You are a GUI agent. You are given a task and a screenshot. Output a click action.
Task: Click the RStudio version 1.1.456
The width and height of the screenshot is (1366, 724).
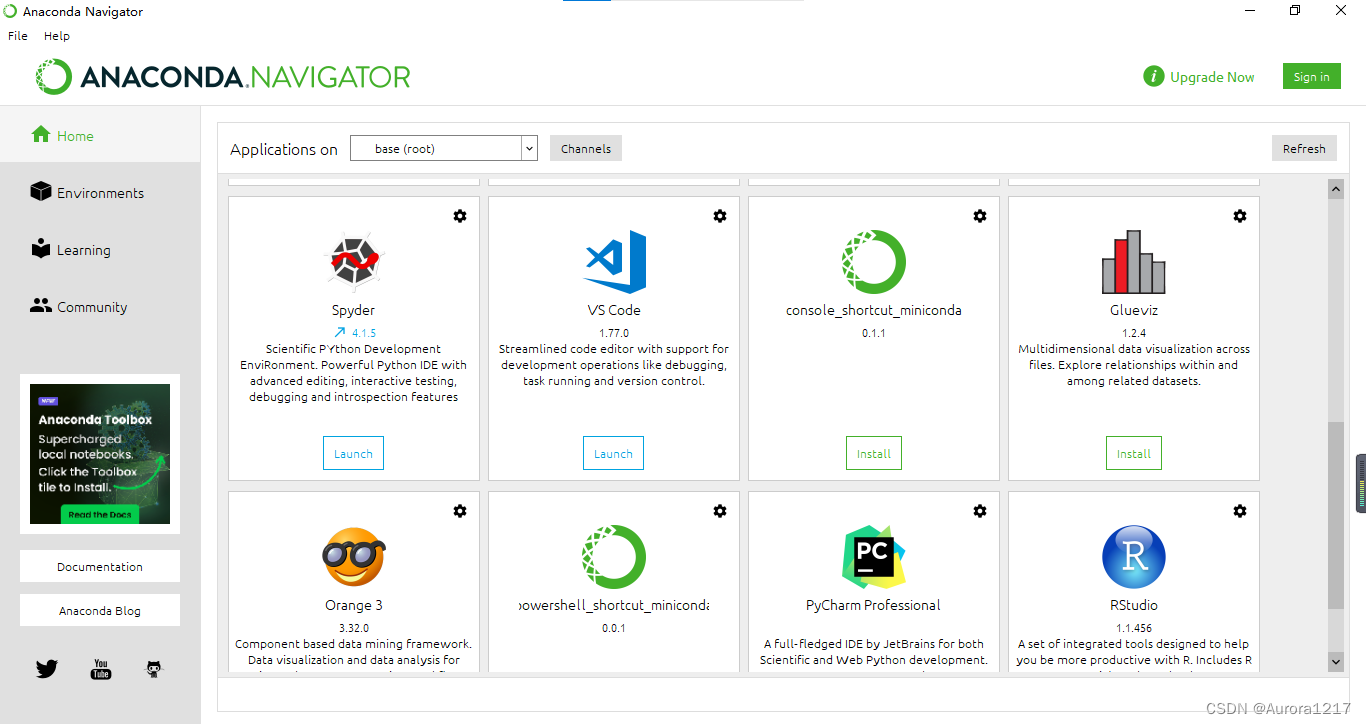click(x=1134, y=628)
